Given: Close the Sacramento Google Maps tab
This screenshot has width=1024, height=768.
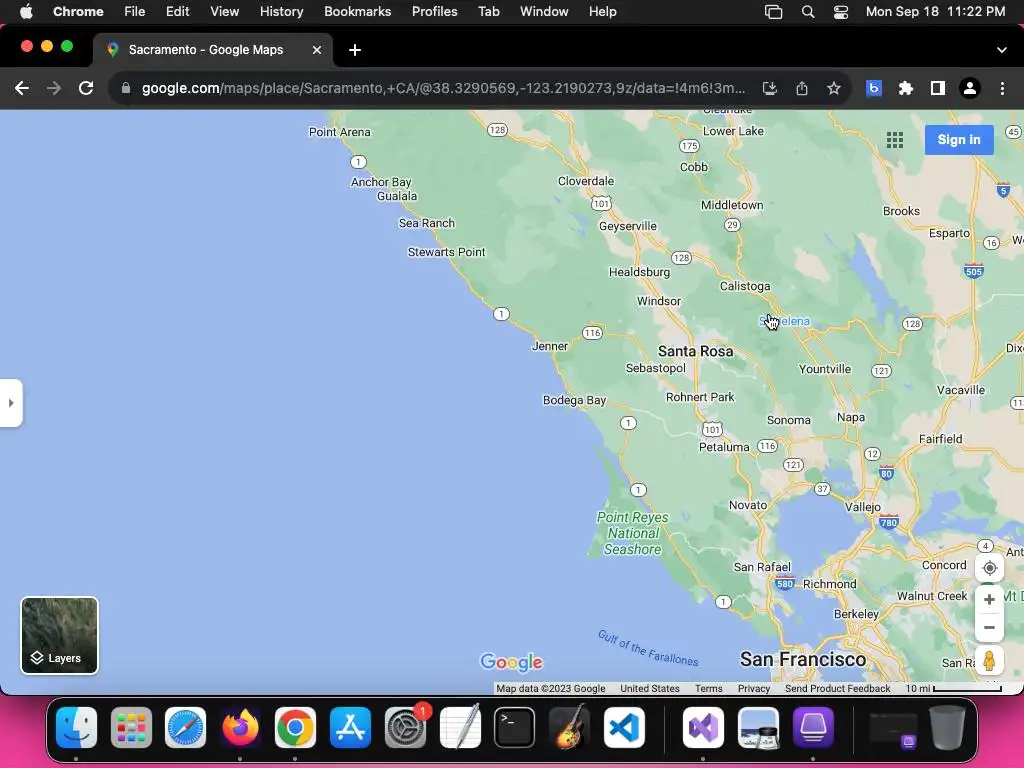Looking at the screenshot, I should click(317, 50).
